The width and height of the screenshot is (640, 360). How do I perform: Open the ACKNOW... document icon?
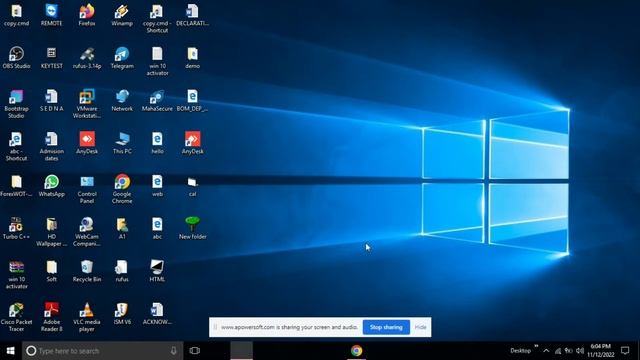(x=157, y=314)
